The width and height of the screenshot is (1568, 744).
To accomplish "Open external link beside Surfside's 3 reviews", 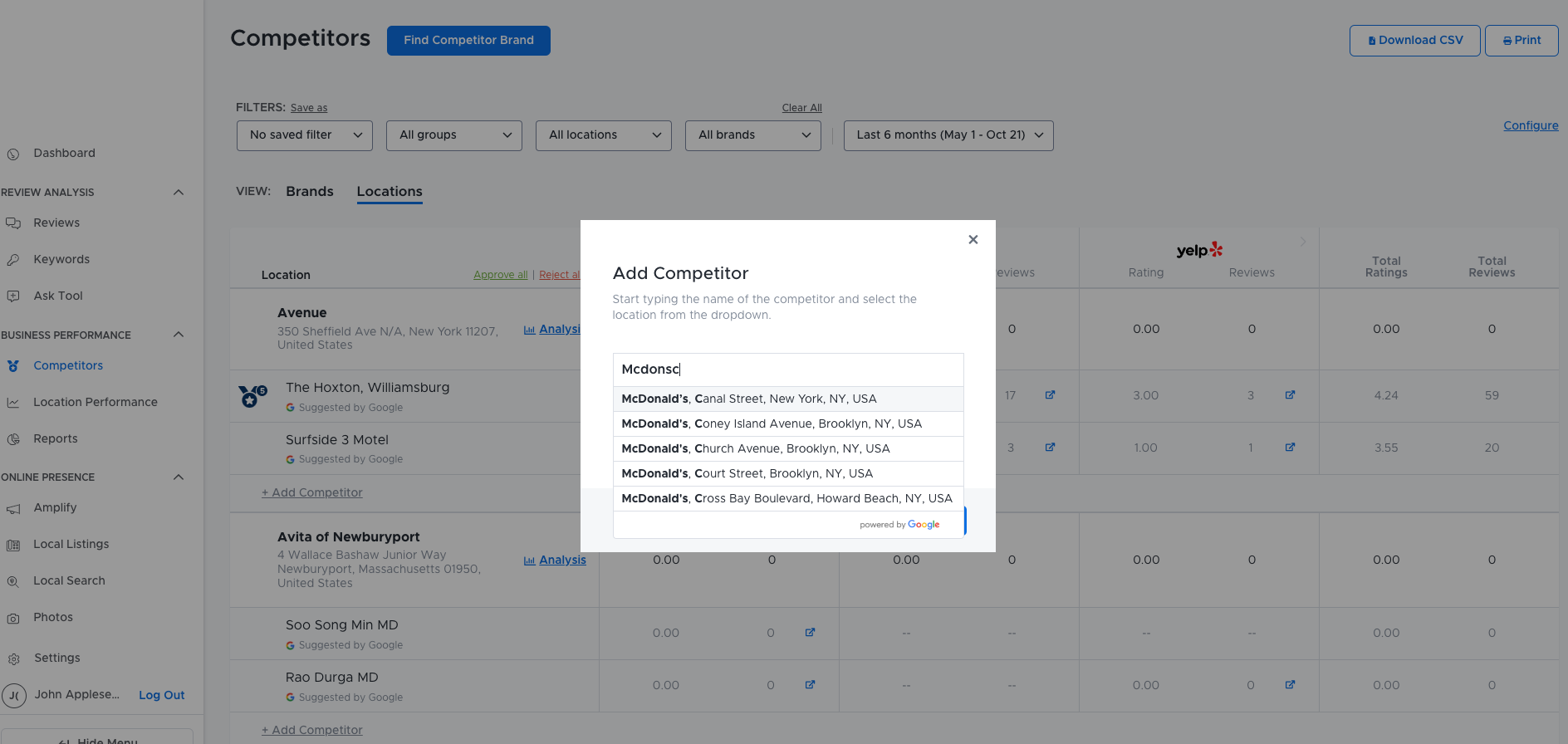I will click(1051, 448).
